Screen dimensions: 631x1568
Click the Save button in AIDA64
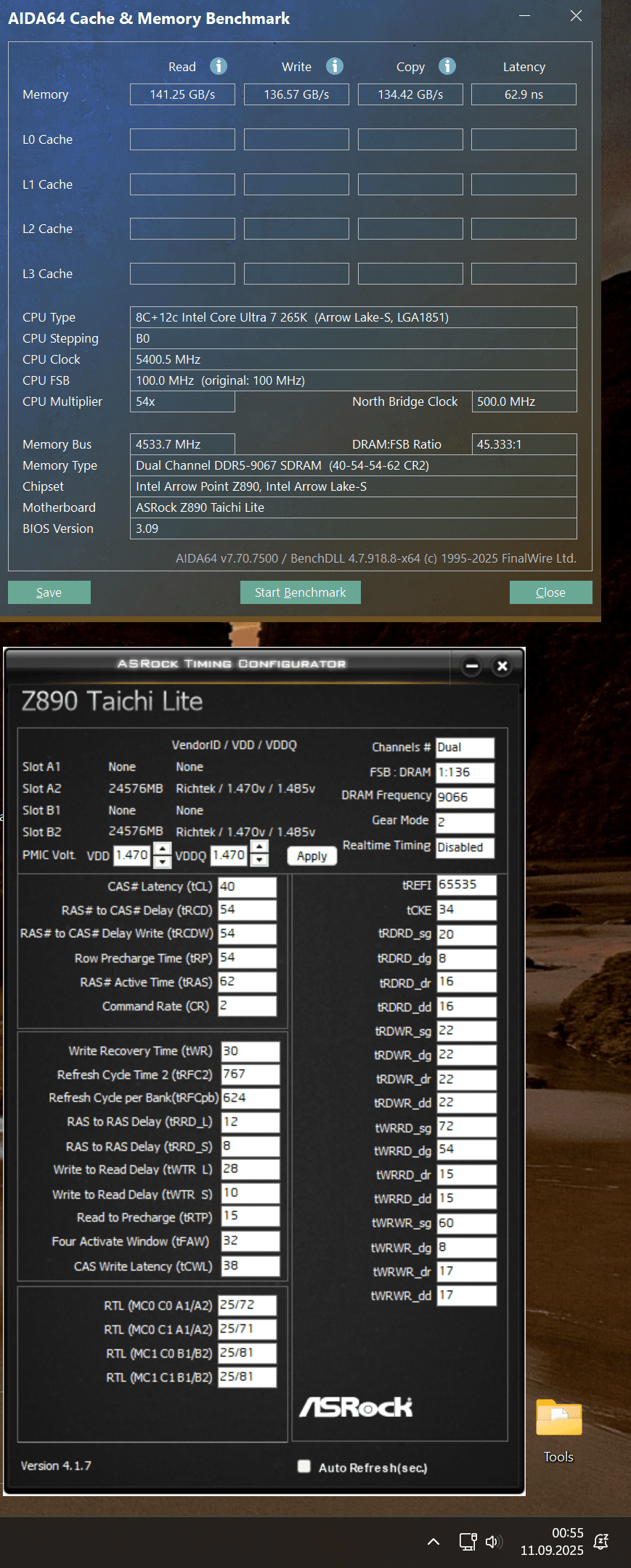49,592
